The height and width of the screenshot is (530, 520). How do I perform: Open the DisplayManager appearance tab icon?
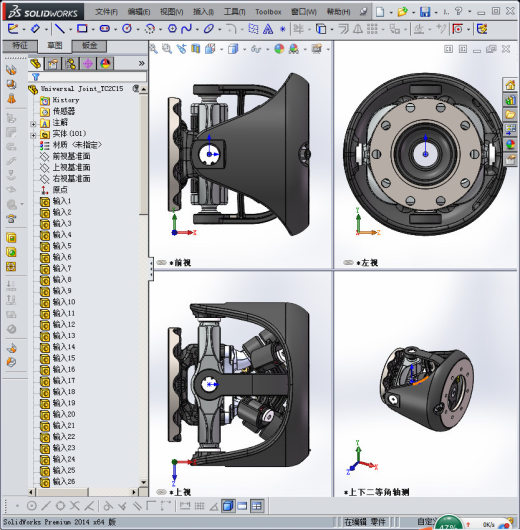(x=105, y=64)
